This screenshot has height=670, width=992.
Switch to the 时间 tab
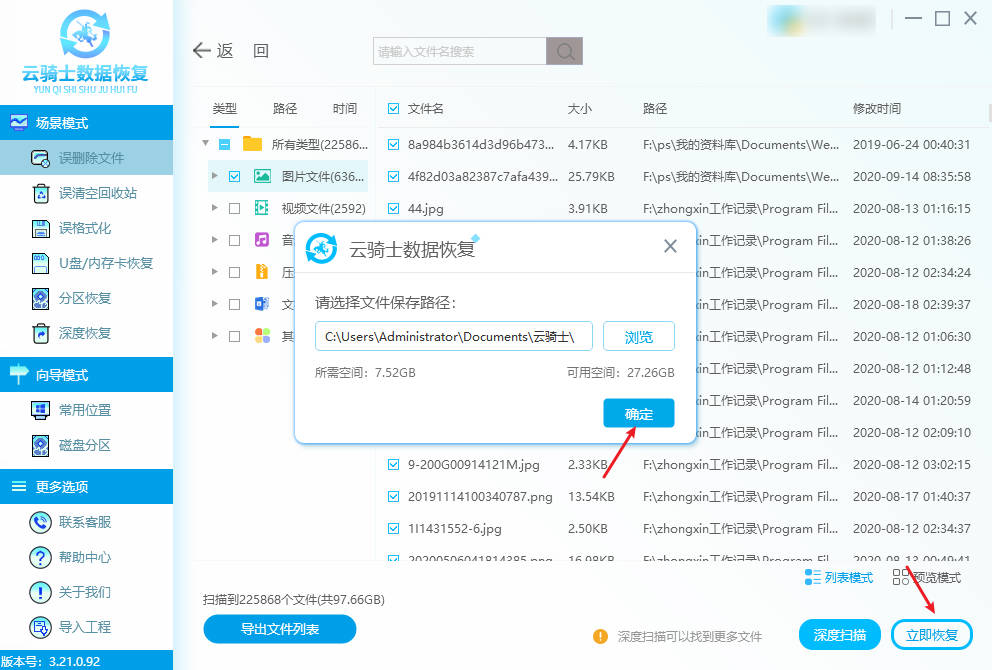pos(345,109)
